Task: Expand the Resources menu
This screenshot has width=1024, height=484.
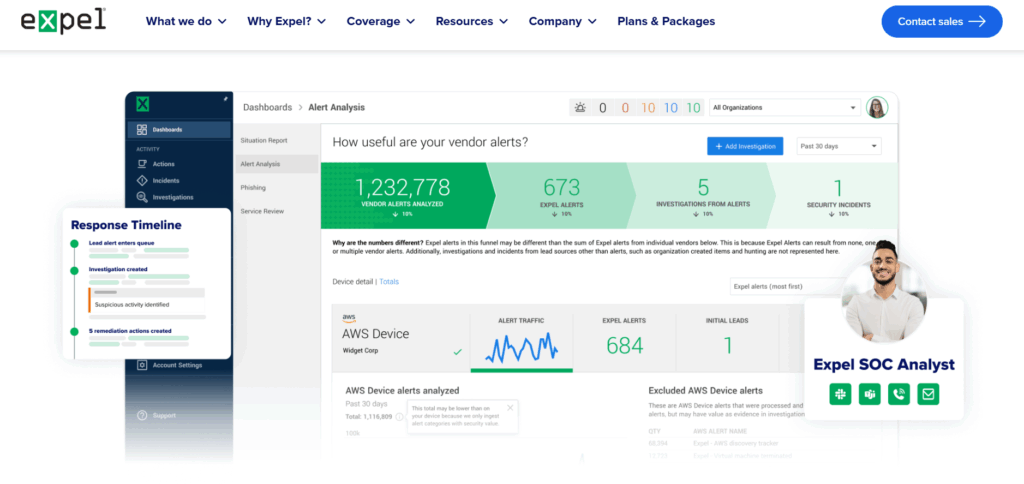Action: pyautogui.click(x=472, y=22)
